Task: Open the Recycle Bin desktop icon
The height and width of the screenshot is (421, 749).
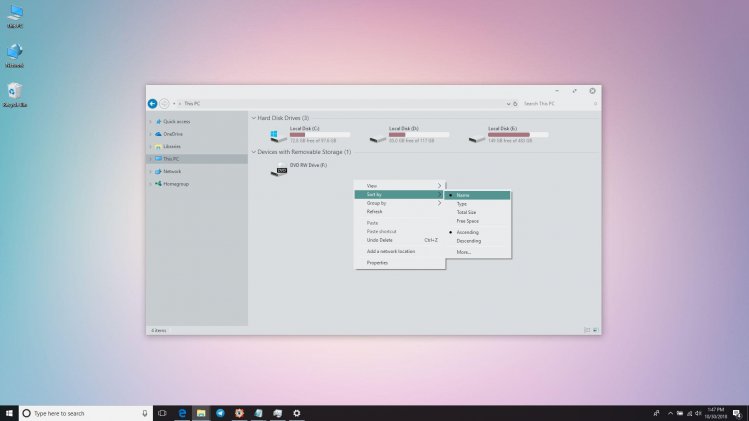Action: [x=15, y=95]
